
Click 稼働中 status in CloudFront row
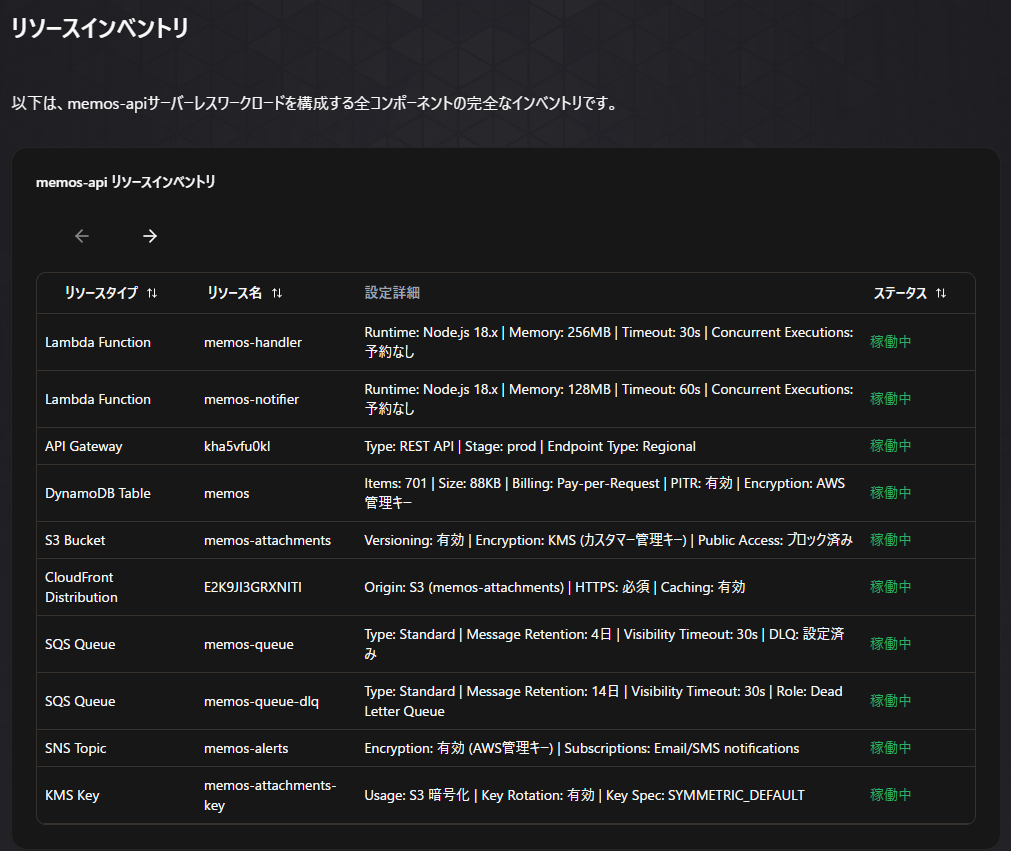pyautogui.click(x=890, y=587)
